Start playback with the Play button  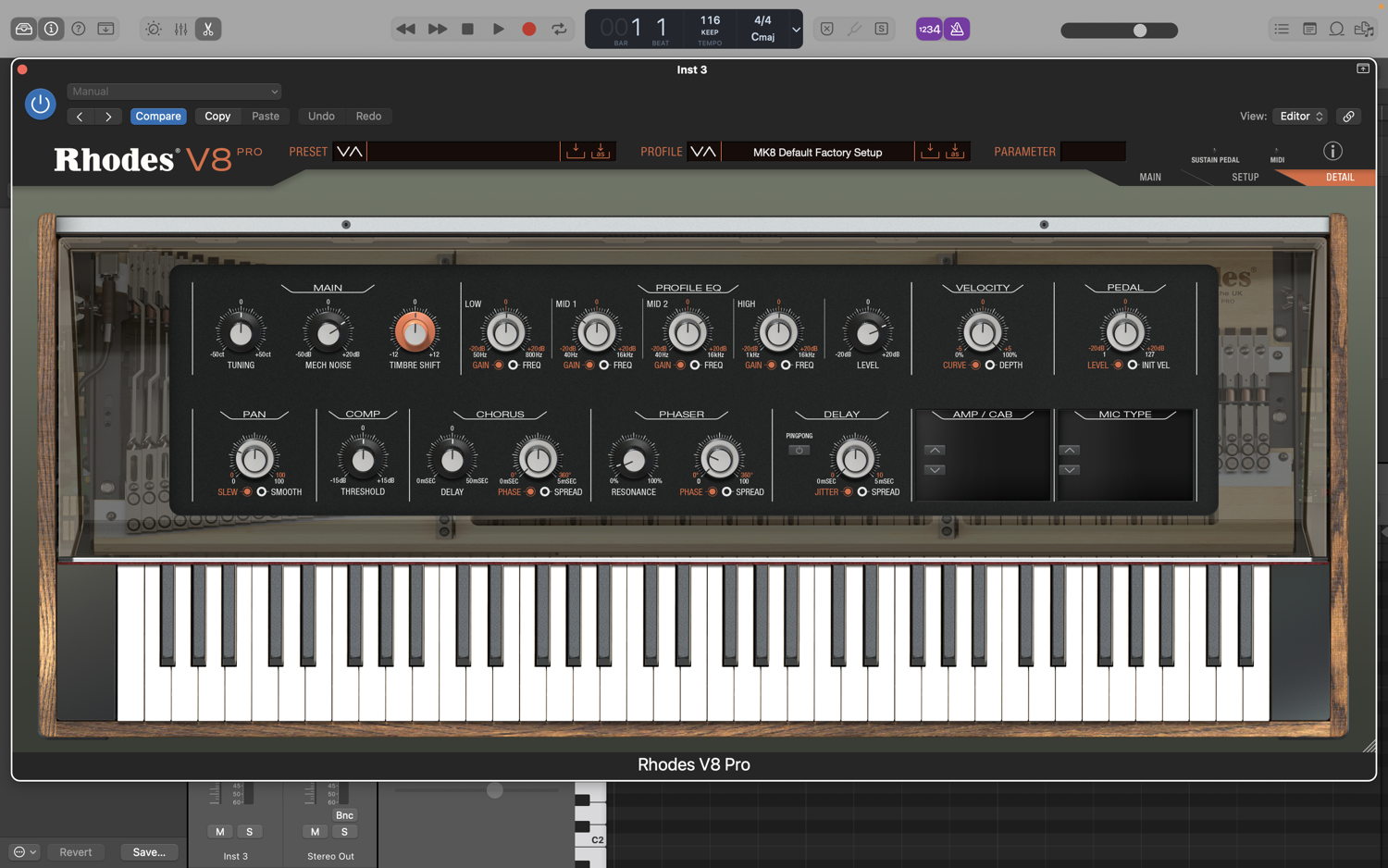(499, 29)
